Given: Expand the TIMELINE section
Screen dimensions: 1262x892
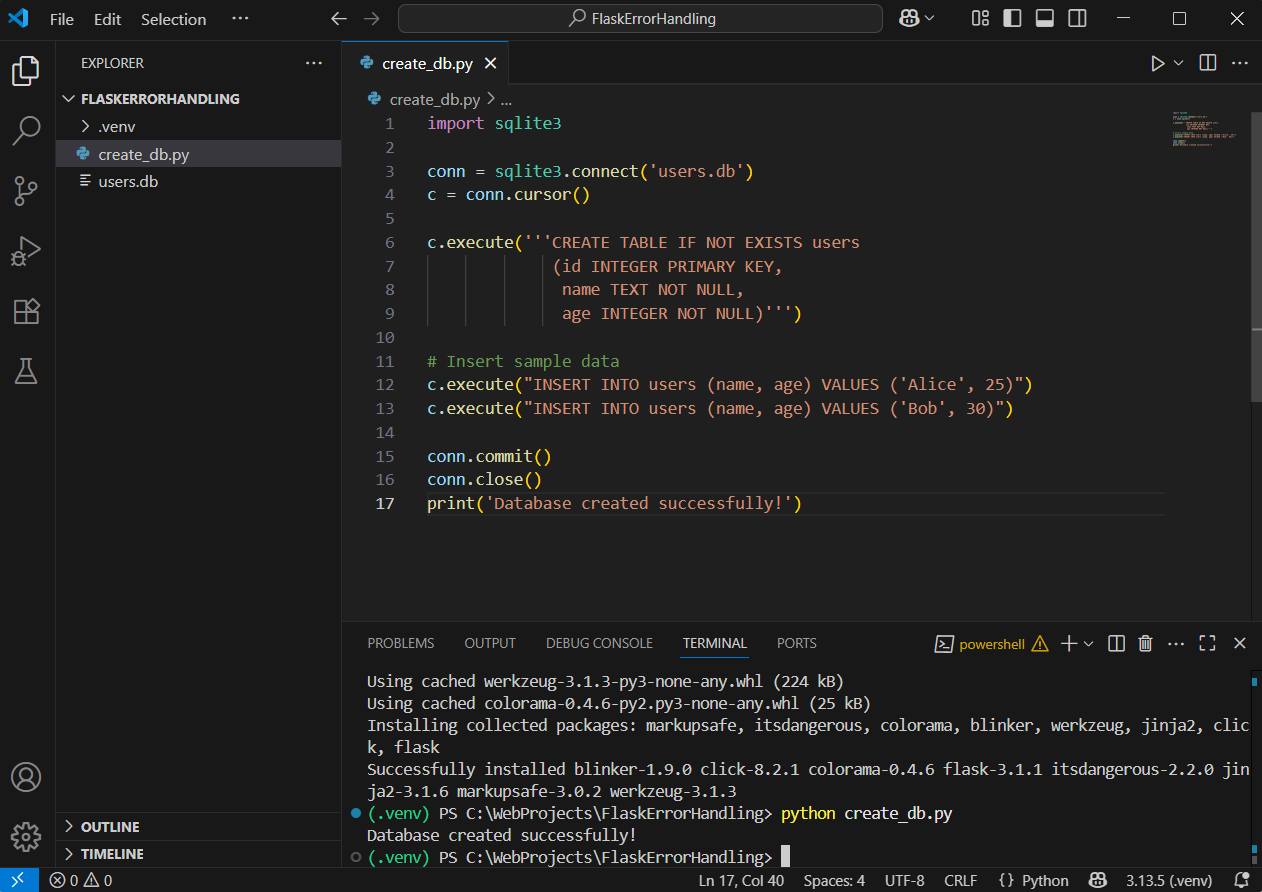Looking at the screenshot, I should [x=198, y=854].
